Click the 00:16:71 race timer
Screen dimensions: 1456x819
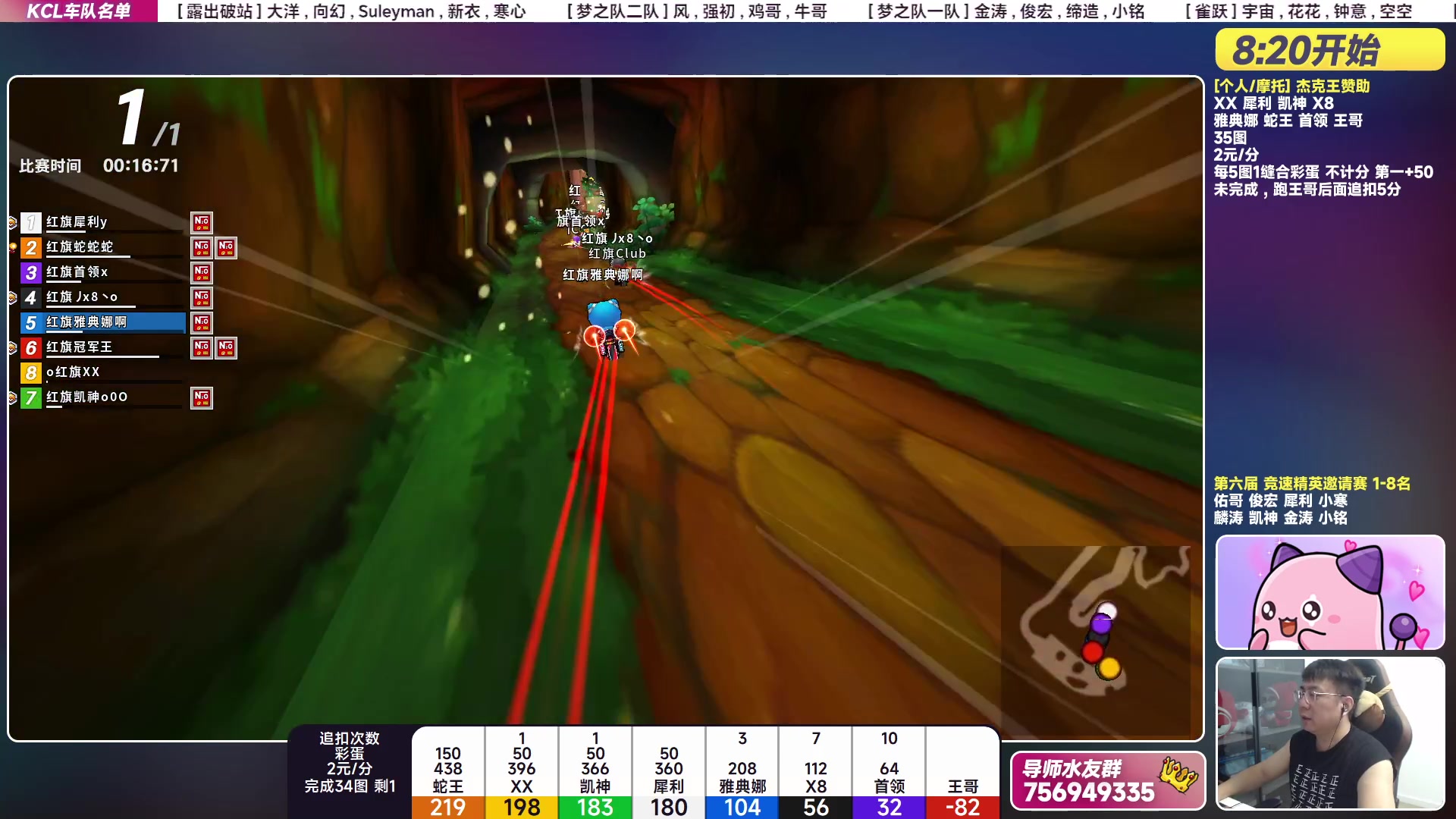(141, 165)
